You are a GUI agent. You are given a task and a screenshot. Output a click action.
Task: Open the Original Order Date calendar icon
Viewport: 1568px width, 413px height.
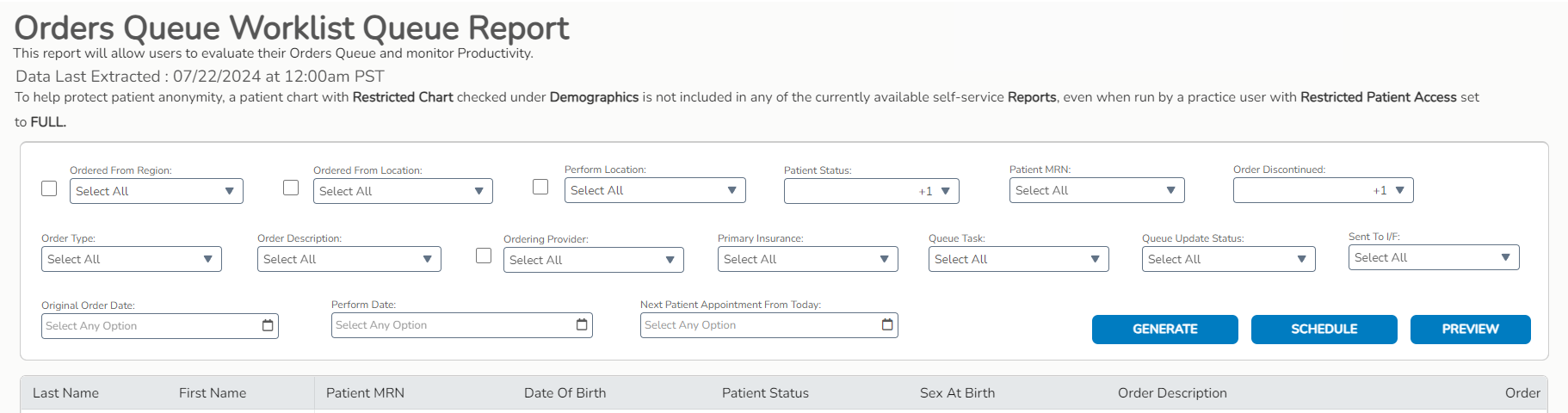tap(268, 325)
